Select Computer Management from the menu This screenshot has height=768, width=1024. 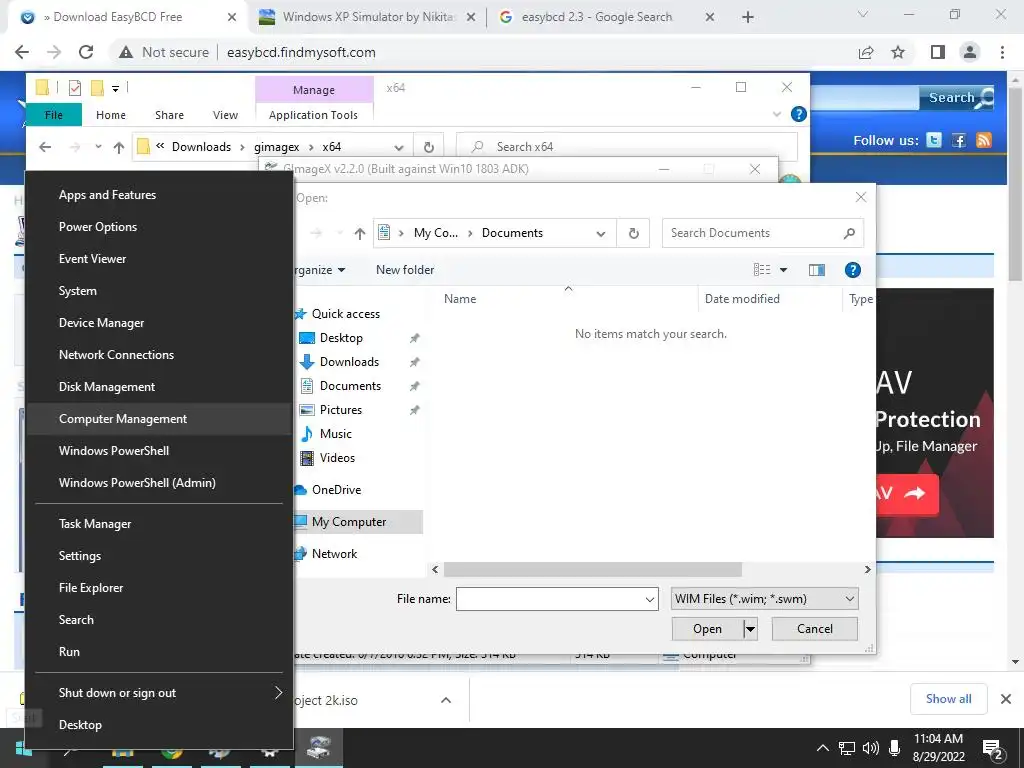pos(159,419)
